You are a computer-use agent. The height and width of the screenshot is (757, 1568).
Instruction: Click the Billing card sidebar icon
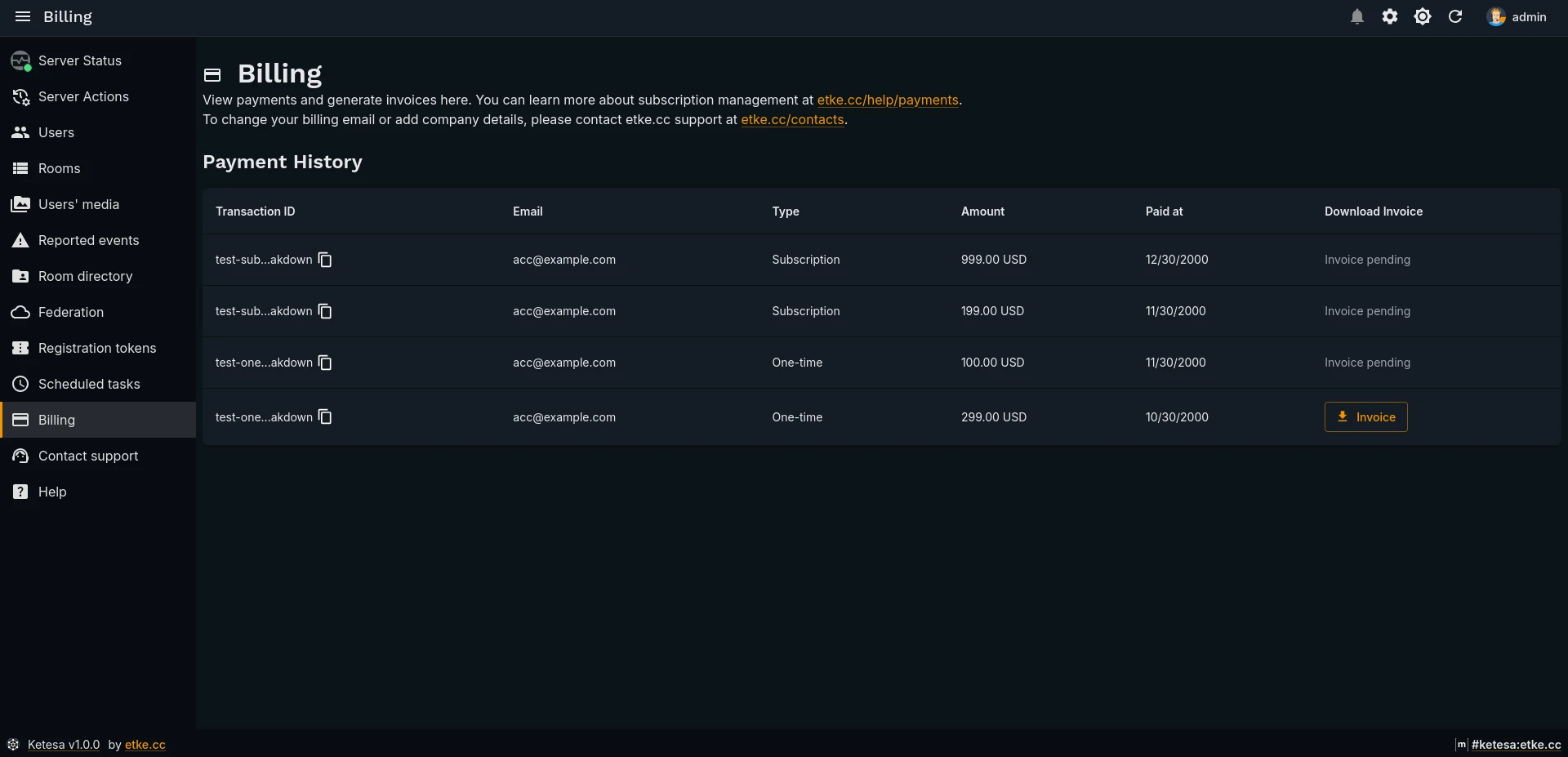[x=20, y=420]
